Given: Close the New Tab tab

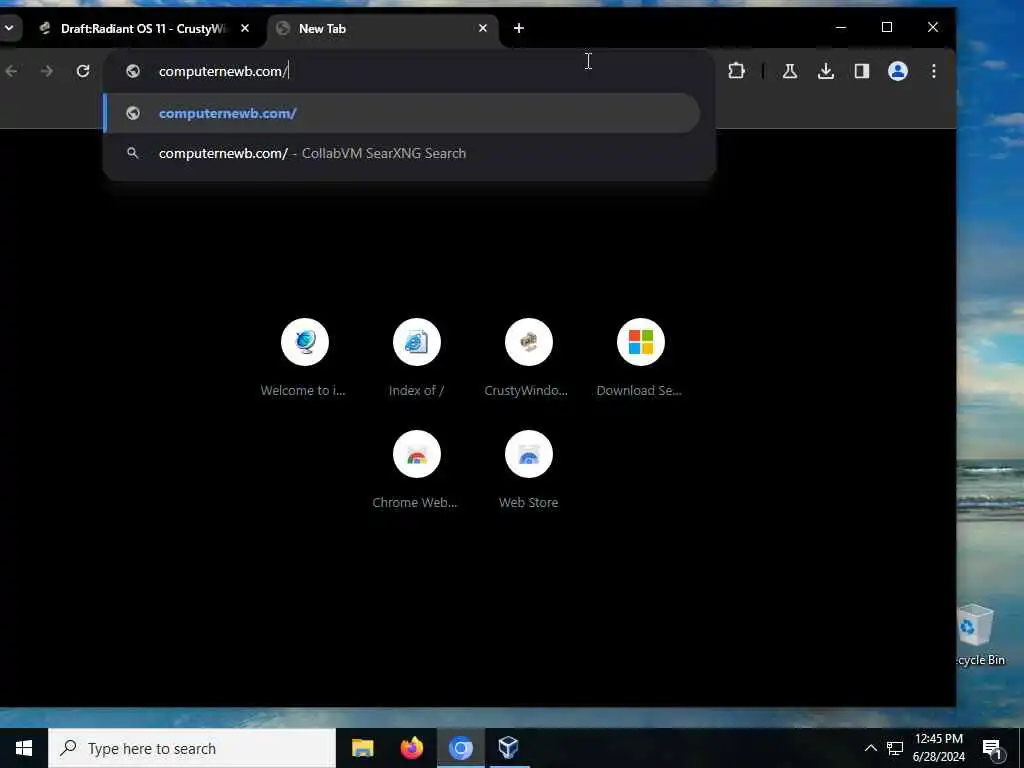Looking at the screenshot, I should click(483, 28).
